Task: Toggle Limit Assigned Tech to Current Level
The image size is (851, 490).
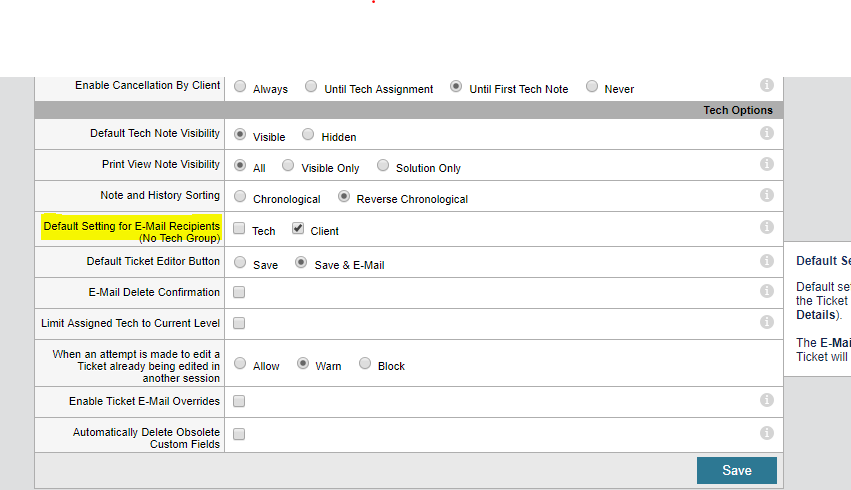Action: [x=239, y=323]
